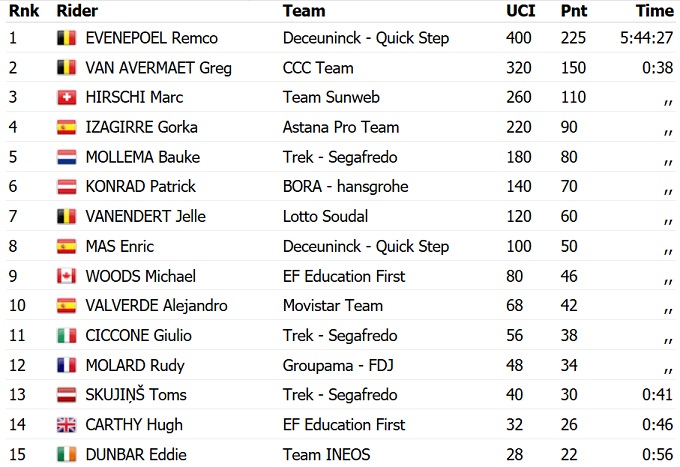
Task: Sort by the UCI column header
Action: click(520, 11)
